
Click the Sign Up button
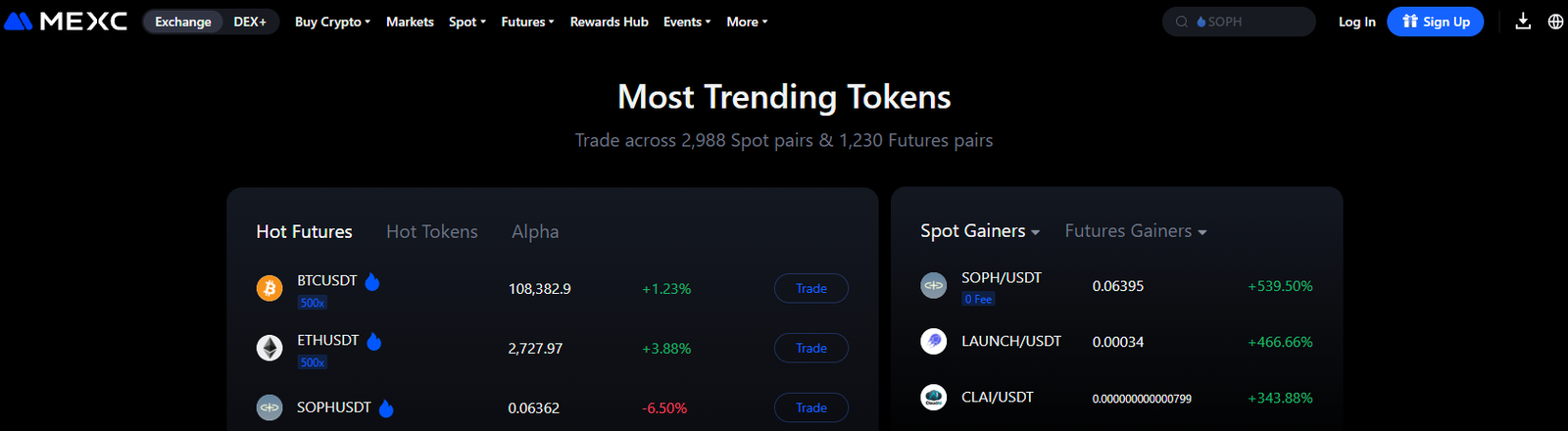[1436, 22]
